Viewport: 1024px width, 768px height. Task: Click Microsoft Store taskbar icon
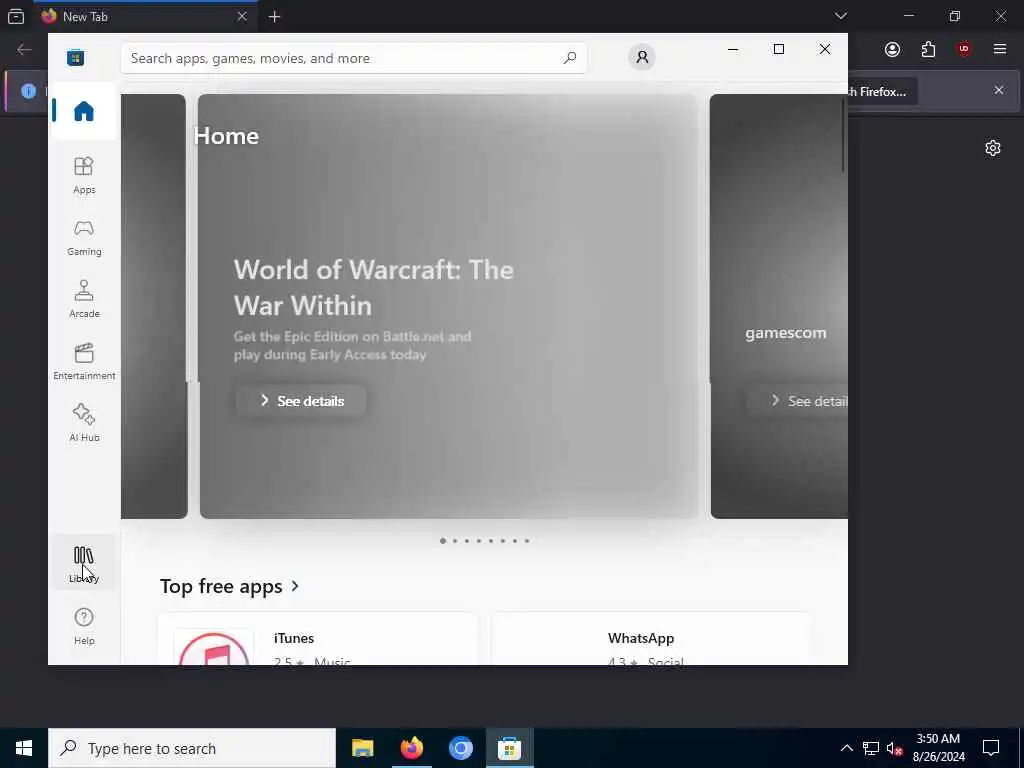point(509,748)
